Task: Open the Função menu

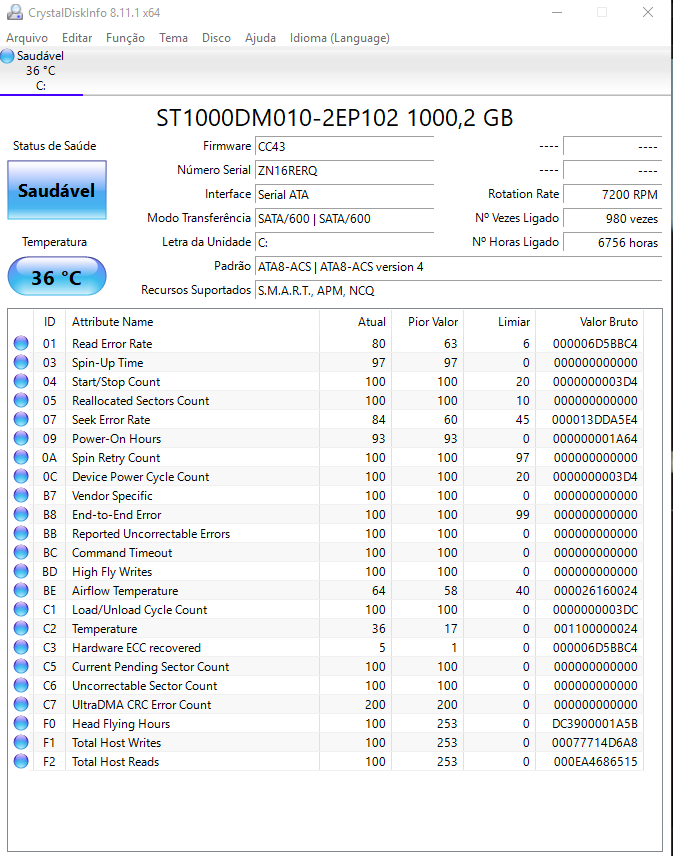Action: pyautogui.click(x=125, y=38)
